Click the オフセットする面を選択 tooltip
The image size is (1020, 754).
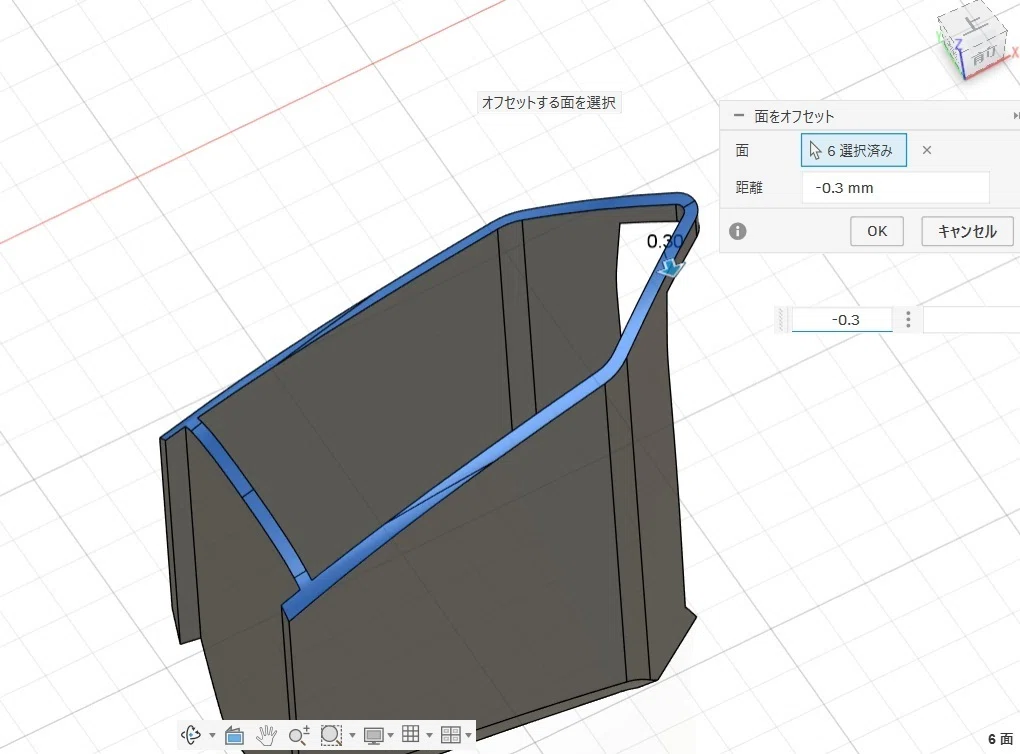549,103
